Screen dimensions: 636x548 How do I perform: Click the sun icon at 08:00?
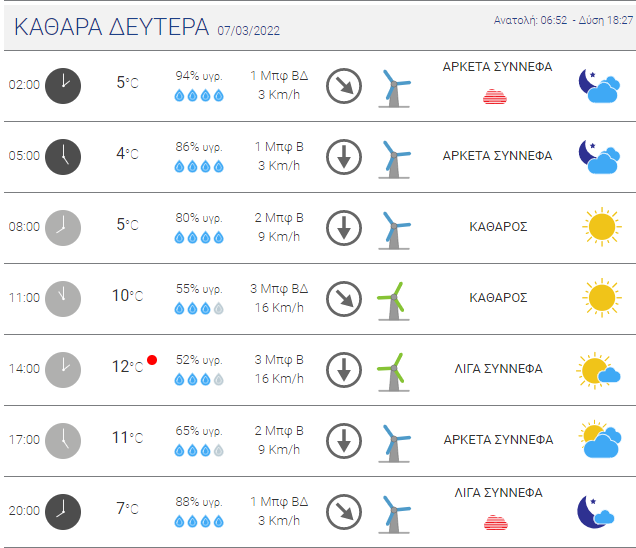point(602,227)
